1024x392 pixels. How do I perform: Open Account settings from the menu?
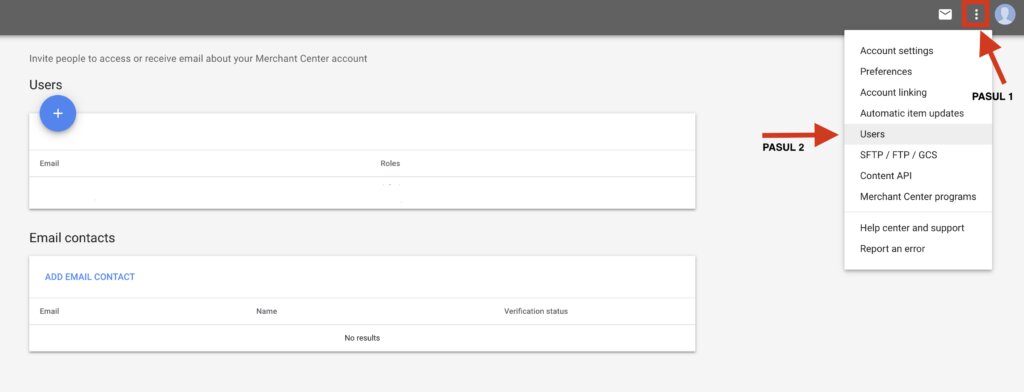(918, 51)
